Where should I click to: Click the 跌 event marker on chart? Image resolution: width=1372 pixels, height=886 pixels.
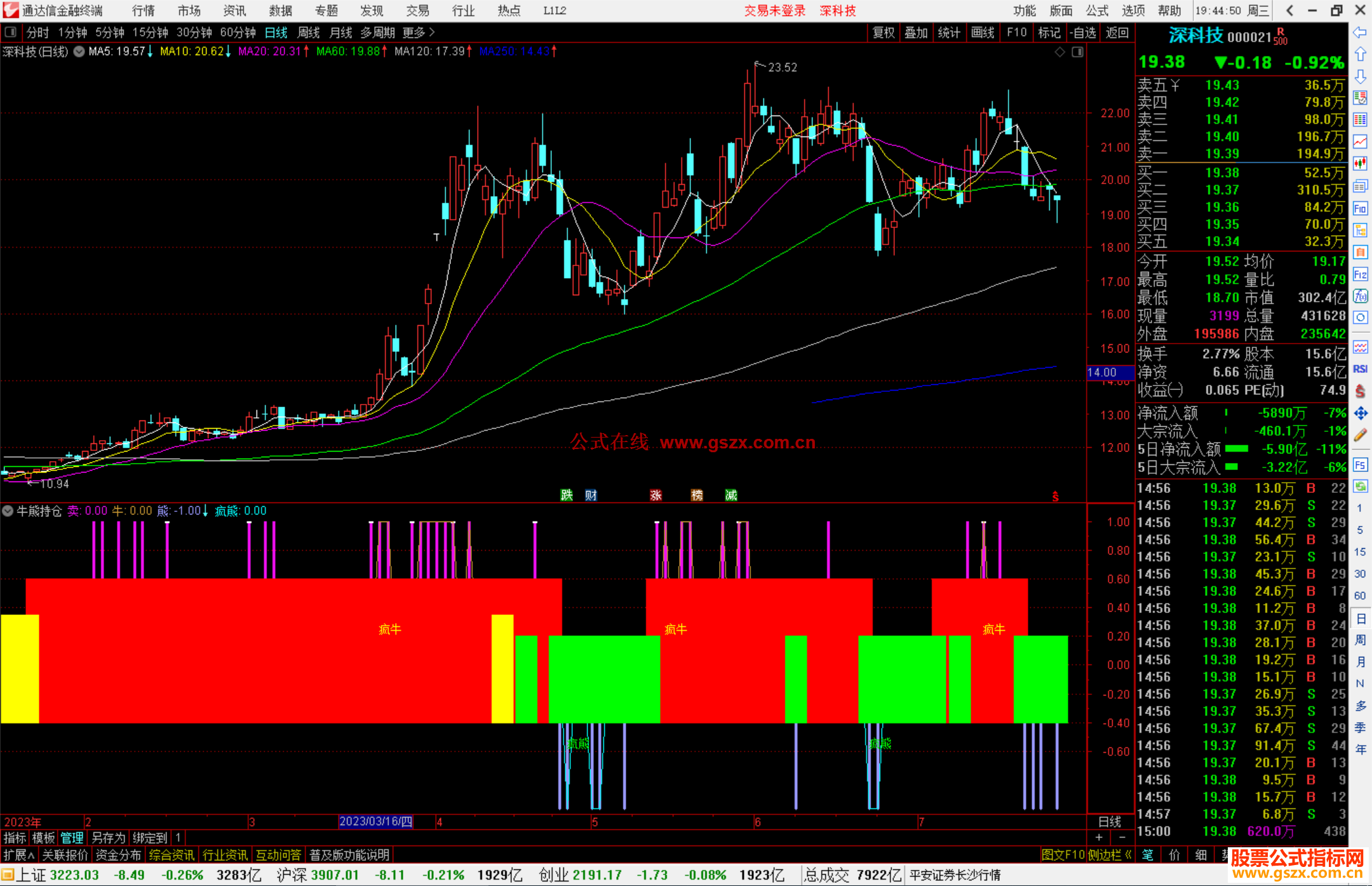click(x=567, y=495)
